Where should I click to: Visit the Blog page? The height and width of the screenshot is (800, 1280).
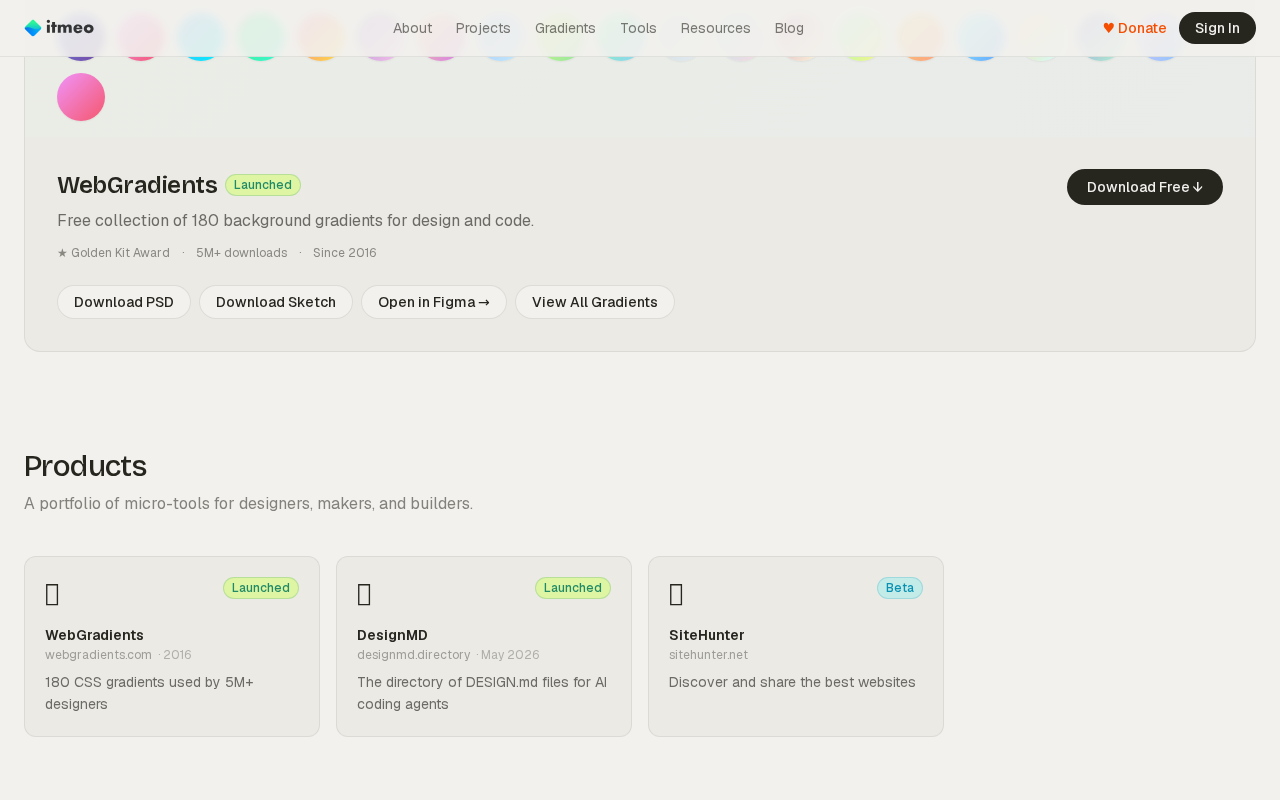[789, 28]
